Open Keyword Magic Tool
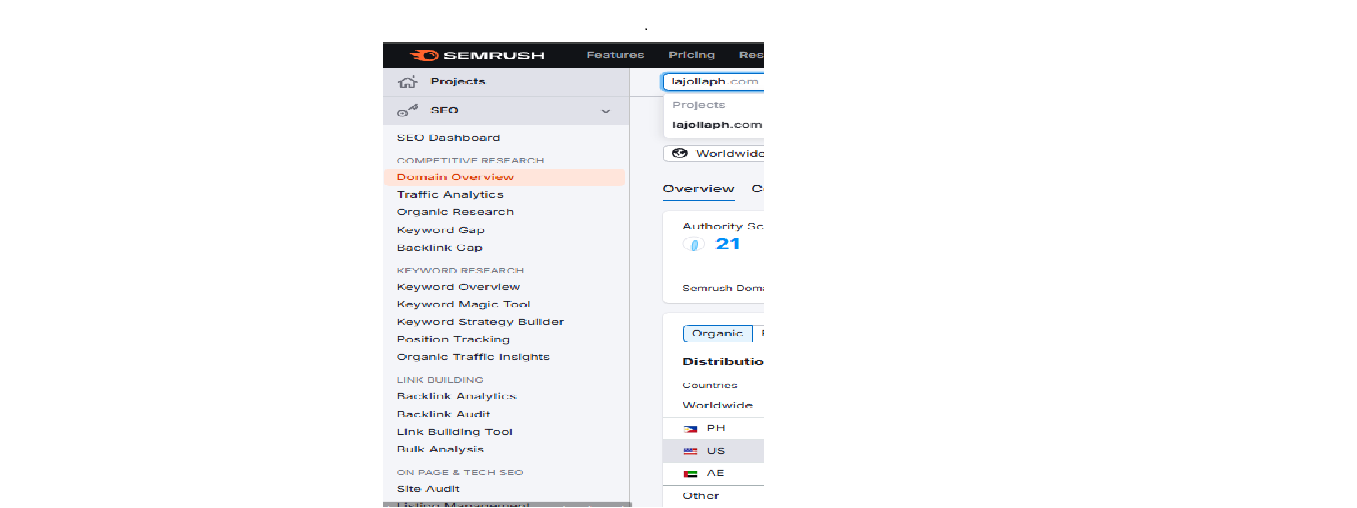Viewport: 1357px width, 508px height. [x=464, y=305]
